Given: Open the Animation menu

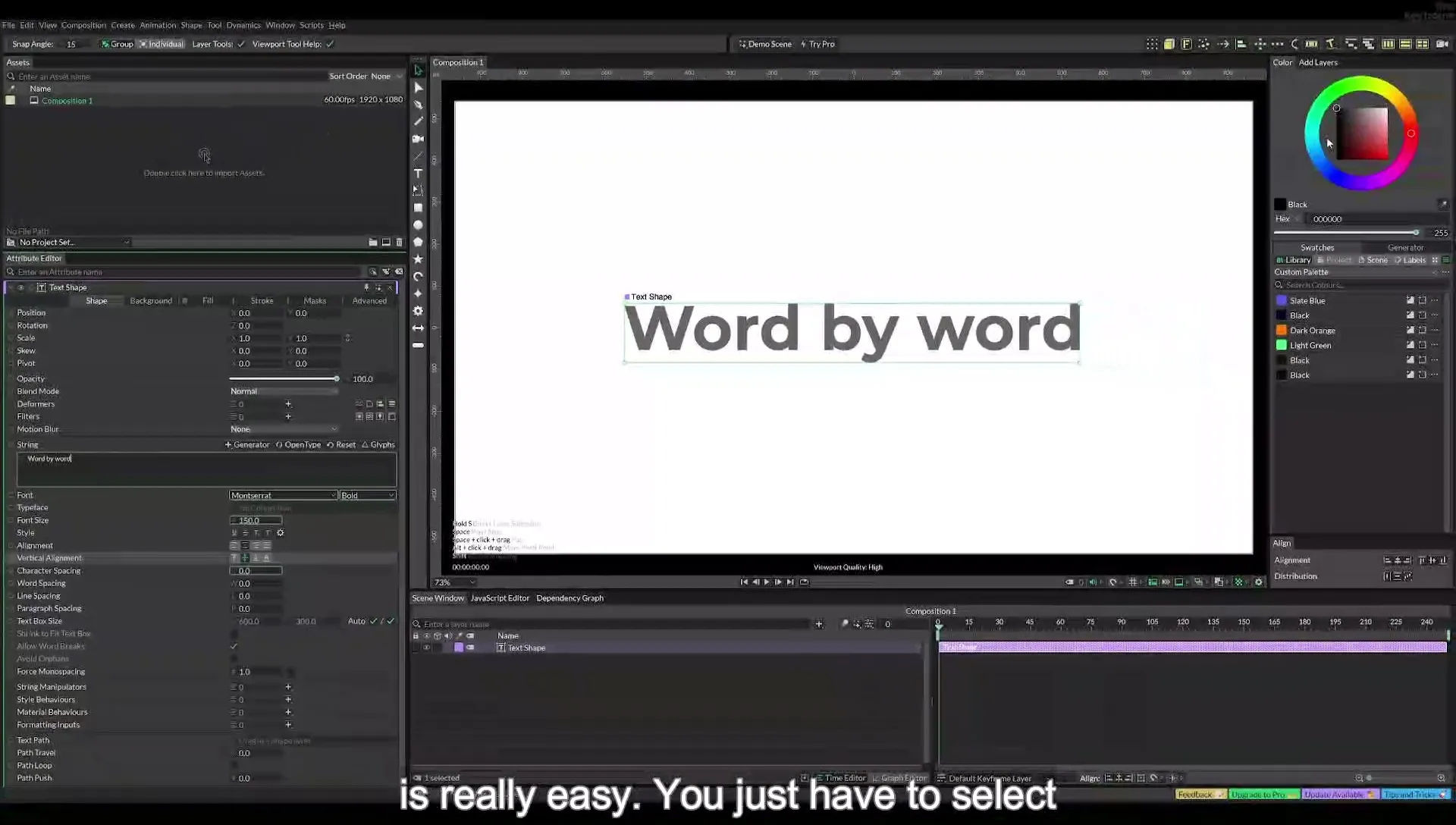Looking at the screenshot, I should 158,25.
